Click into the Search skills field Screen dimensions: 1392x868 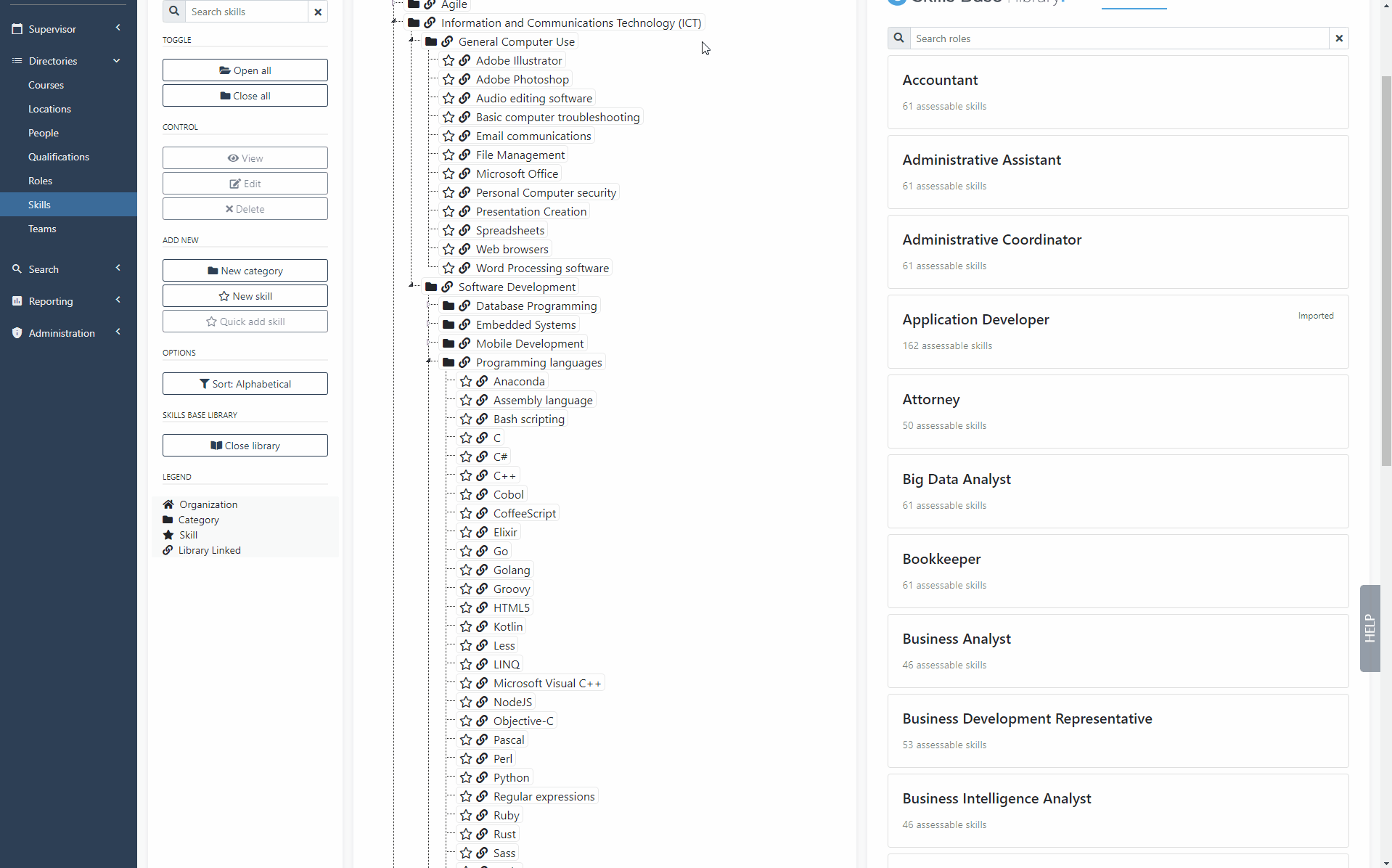[x=246, y=12]
